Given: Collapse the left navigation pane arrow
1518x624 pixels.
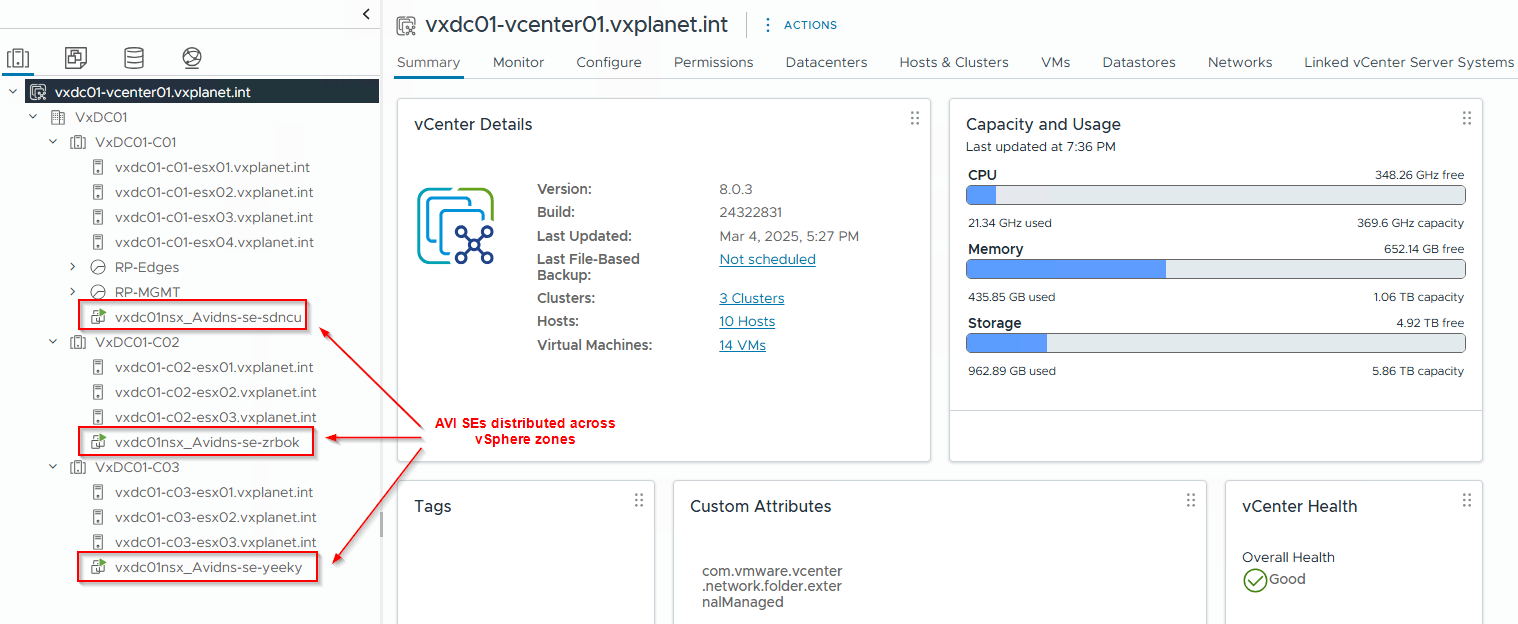Looking at the screenshot, I should pyautogui.click(x=366, y=14).
